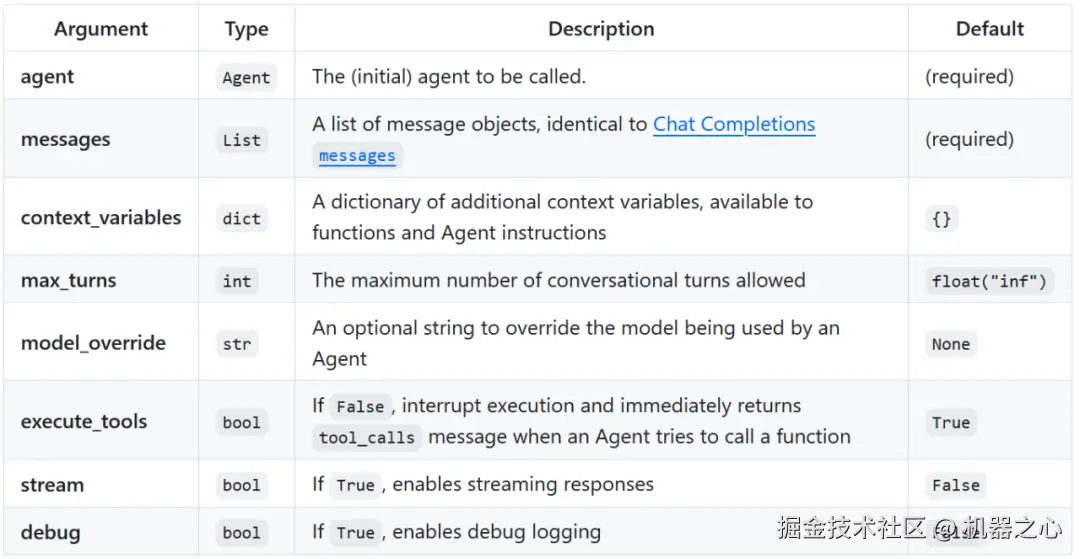
Task: Click the messages code link
Action: point(357,156)
